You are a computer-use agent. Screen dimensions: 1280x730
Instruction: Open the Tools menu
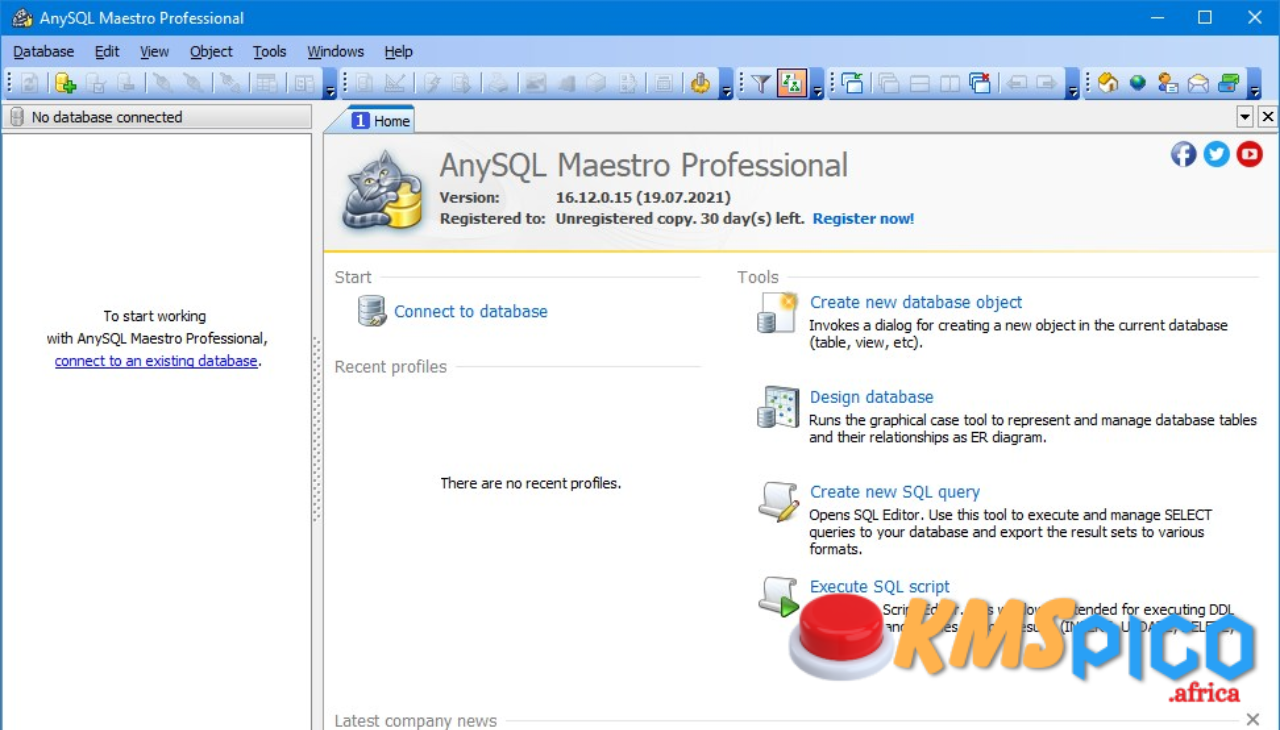point(269,52)
